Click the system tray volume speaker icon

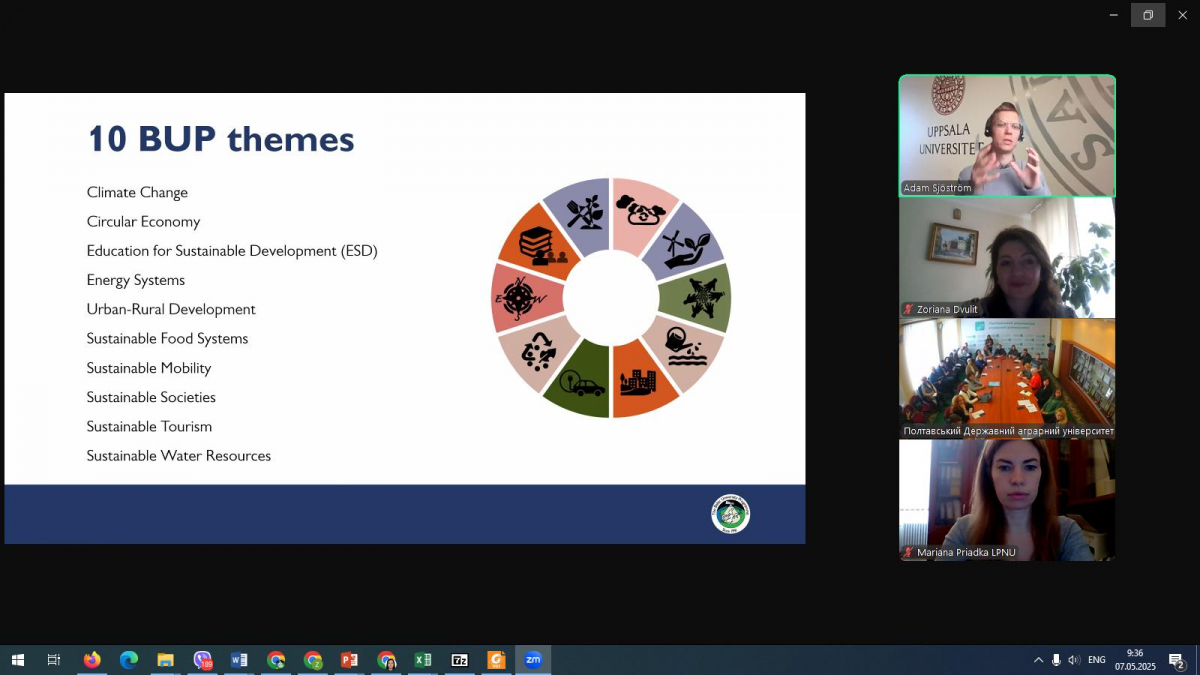(1074, 660)
